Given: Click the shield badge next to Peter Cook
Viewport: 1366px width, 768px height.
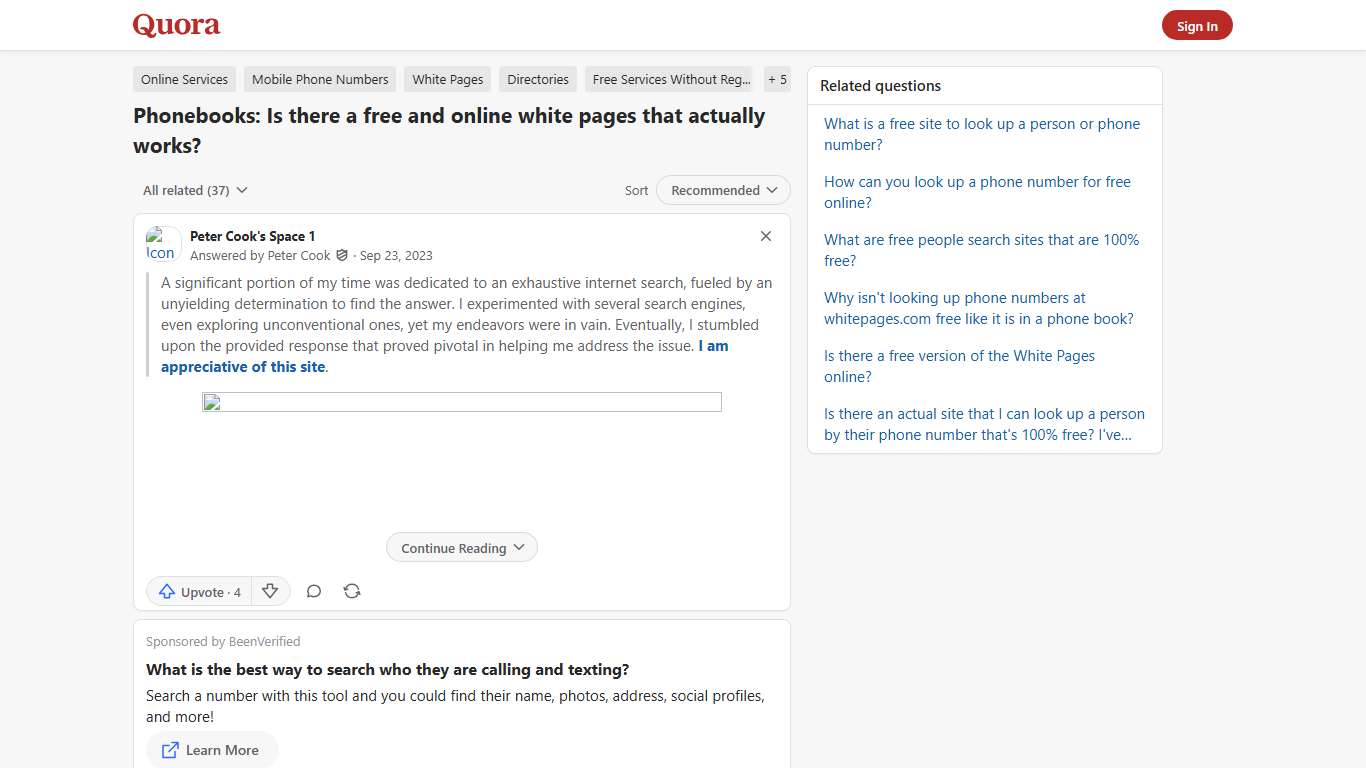Looking at the screenshot, I should 341,255.
